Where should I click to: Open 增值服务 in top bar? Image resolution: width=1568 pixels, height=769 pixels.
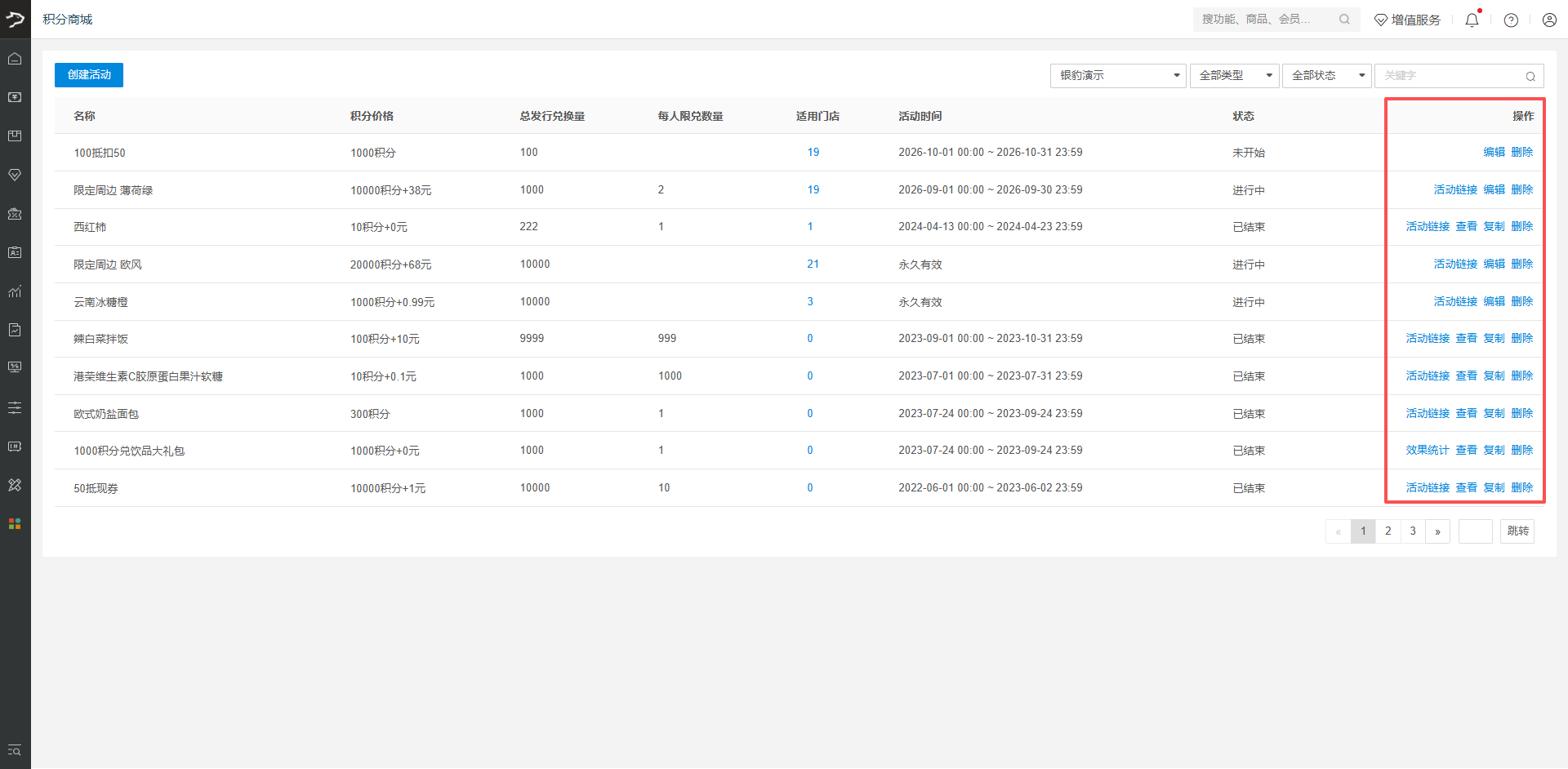click(x=1407, y=20)
